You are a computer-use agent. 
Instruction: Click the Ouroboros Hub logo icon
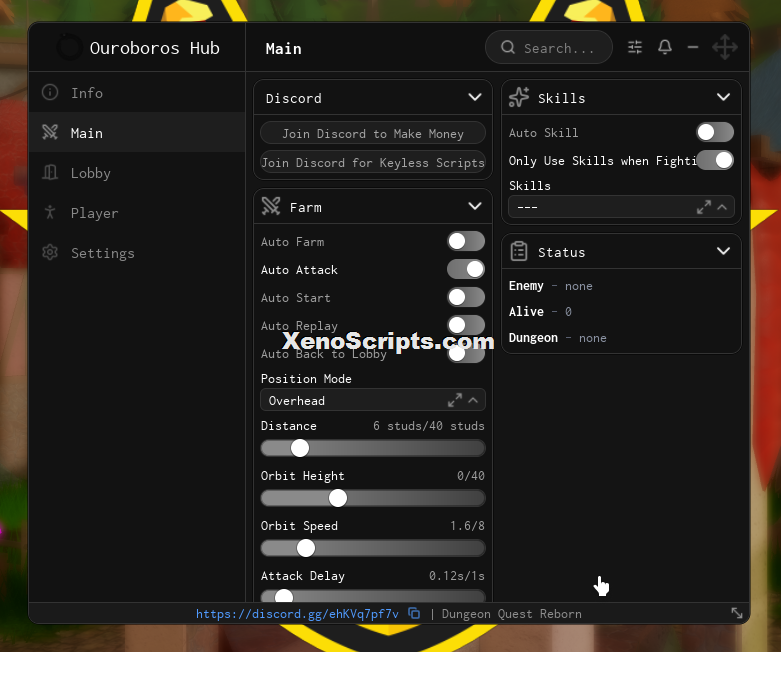[69, 47]
